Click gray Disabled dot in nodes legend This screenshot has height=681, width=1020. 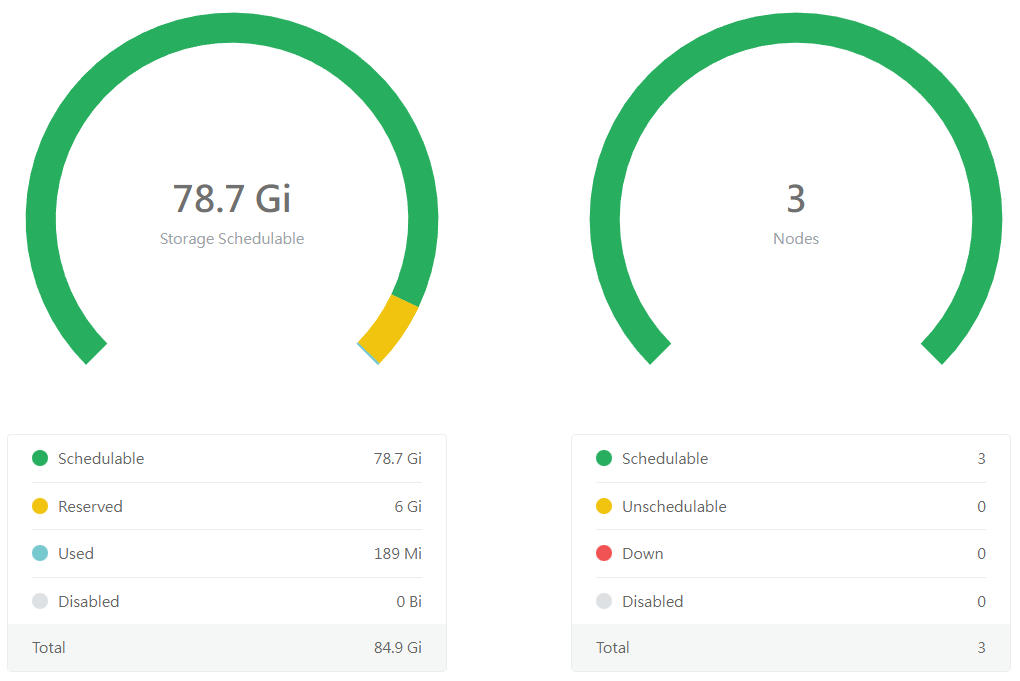pyautogui.click(x=604, y=602)
